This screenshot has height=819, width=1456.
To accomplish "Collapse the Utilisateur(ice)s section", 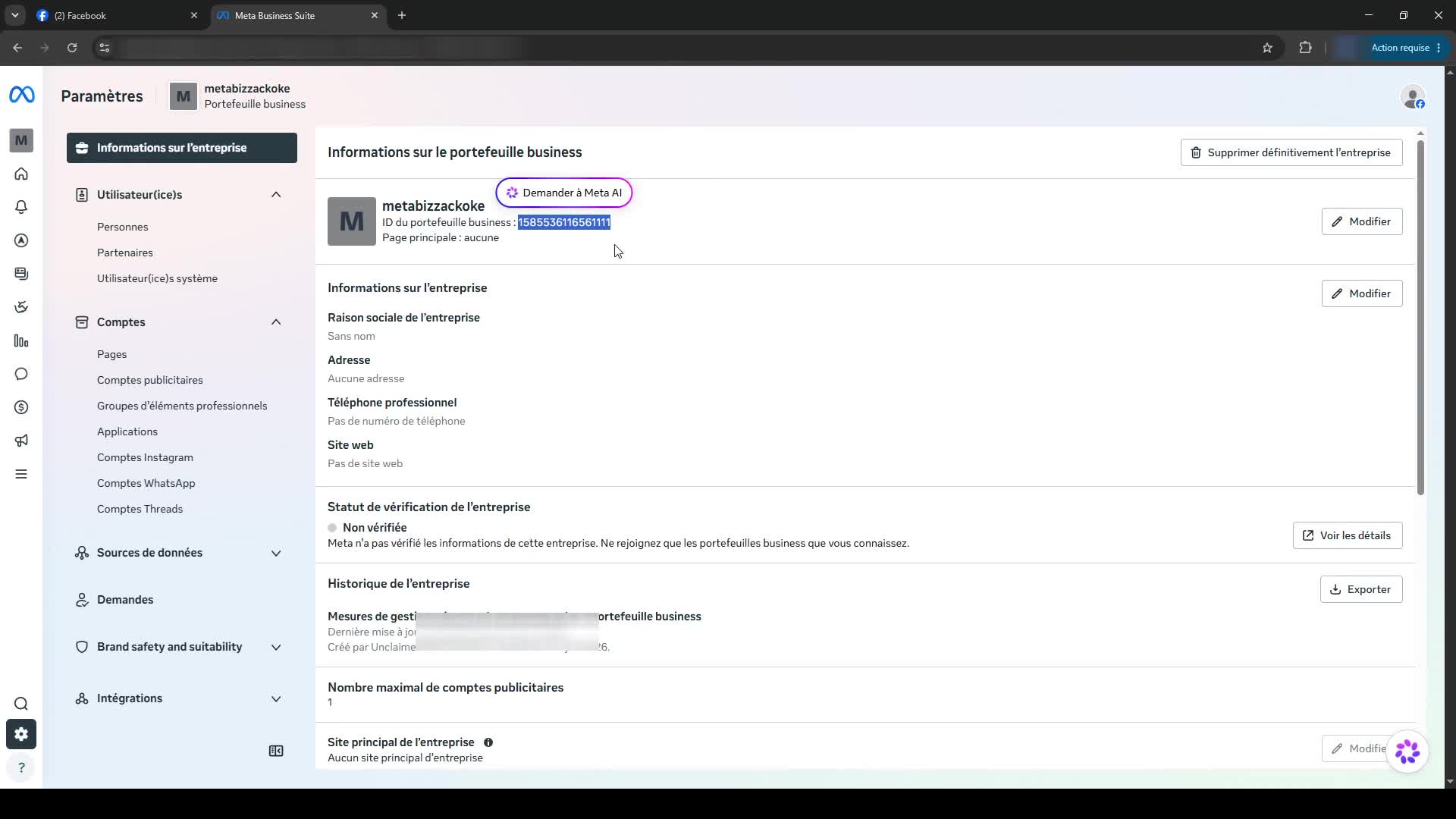I will tap(276, 195).
